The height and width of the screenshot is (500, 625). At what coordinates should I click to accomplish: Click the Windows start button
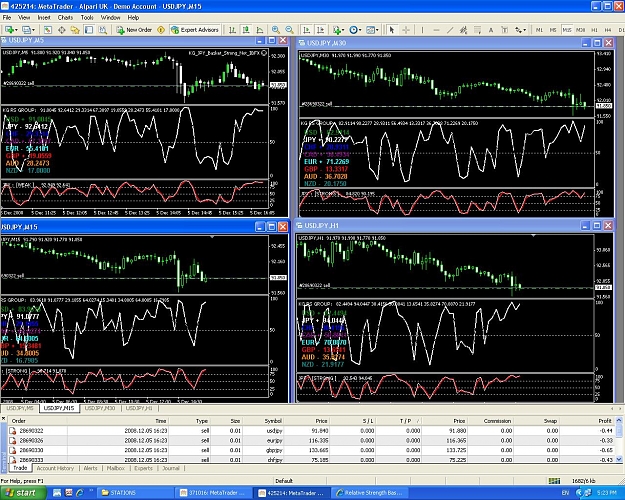pos(22,493)
